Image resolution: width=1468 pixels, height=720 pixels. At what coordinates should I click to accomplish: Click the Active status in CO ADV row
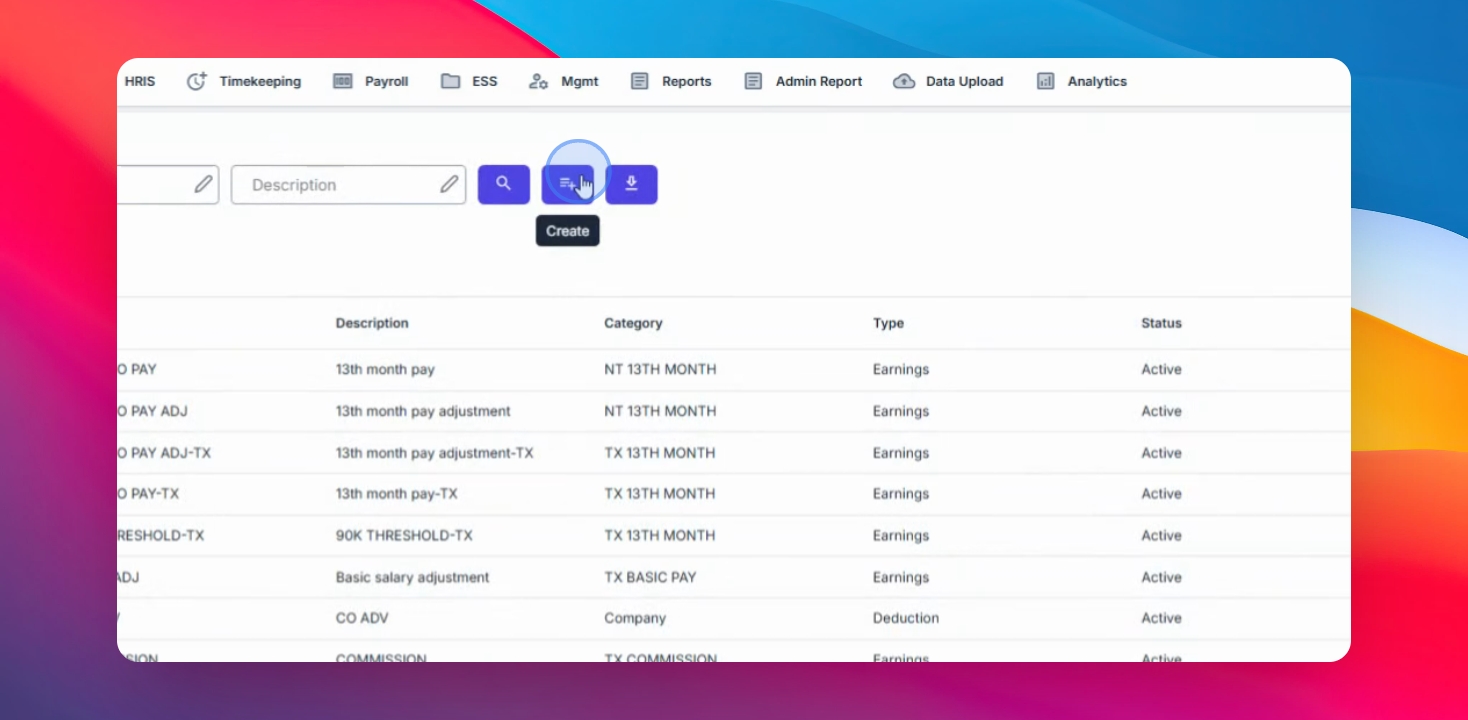point(1161,618)
